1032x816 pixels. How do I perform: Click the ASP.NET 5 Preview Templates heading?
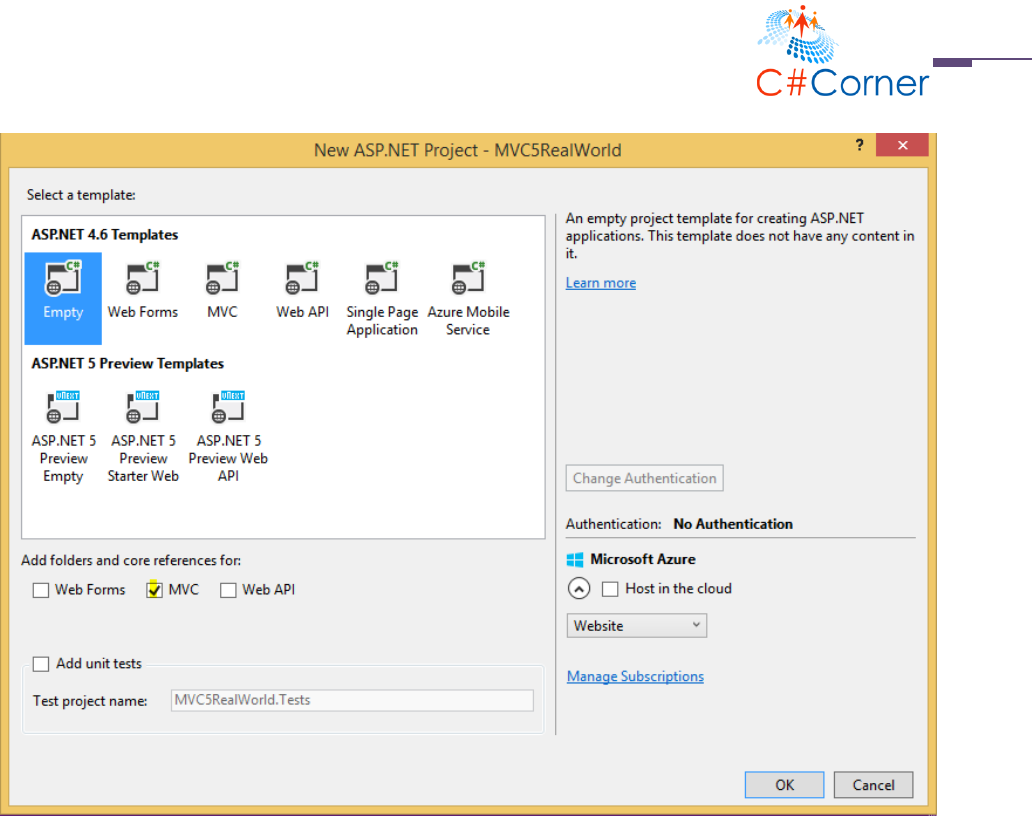click(128, 364)
